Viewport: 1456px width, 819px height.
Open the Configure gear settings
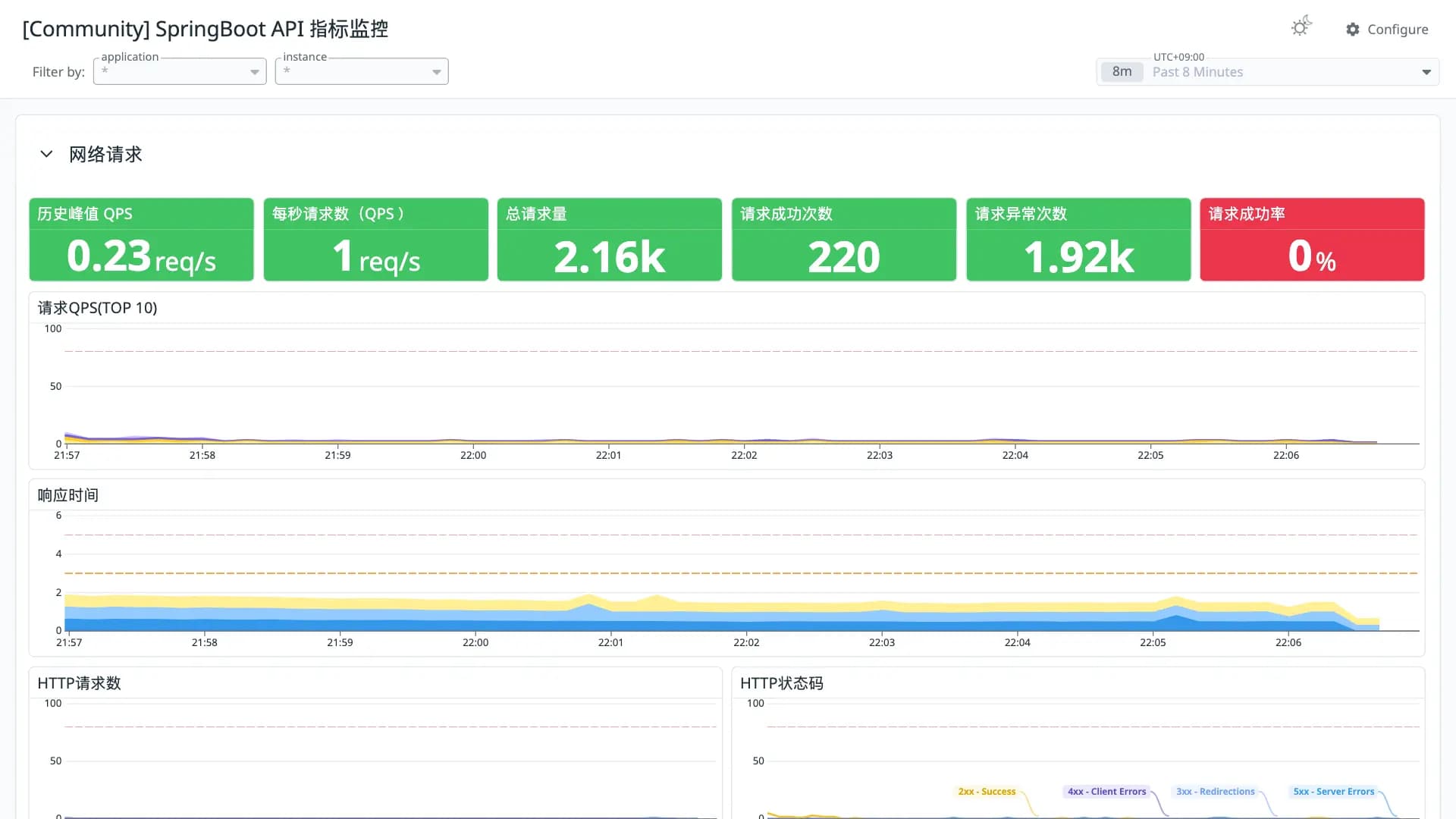(x=1387, y=29)
